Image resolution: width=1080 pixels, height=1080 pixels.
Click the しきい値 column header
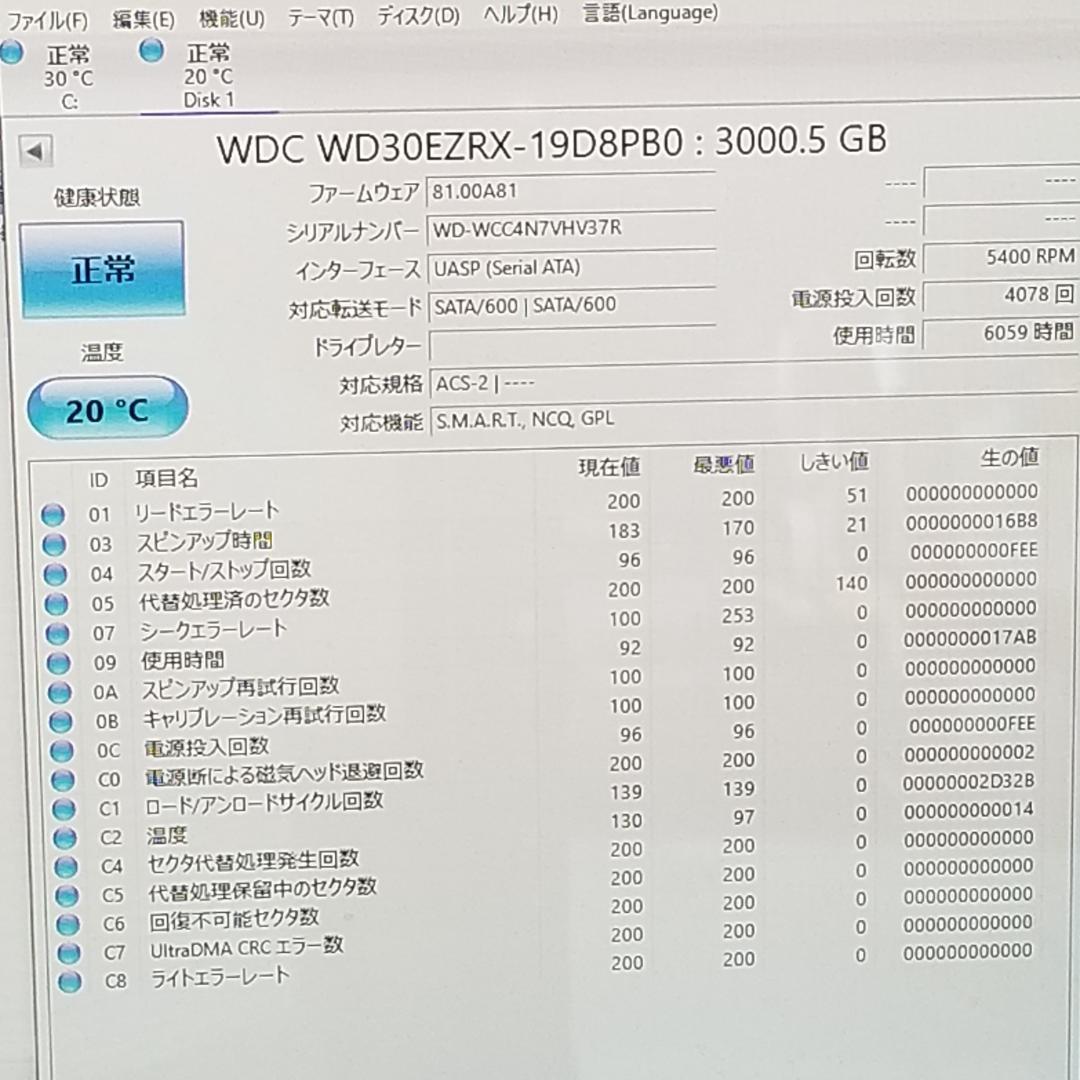click(x=834, y=461)
